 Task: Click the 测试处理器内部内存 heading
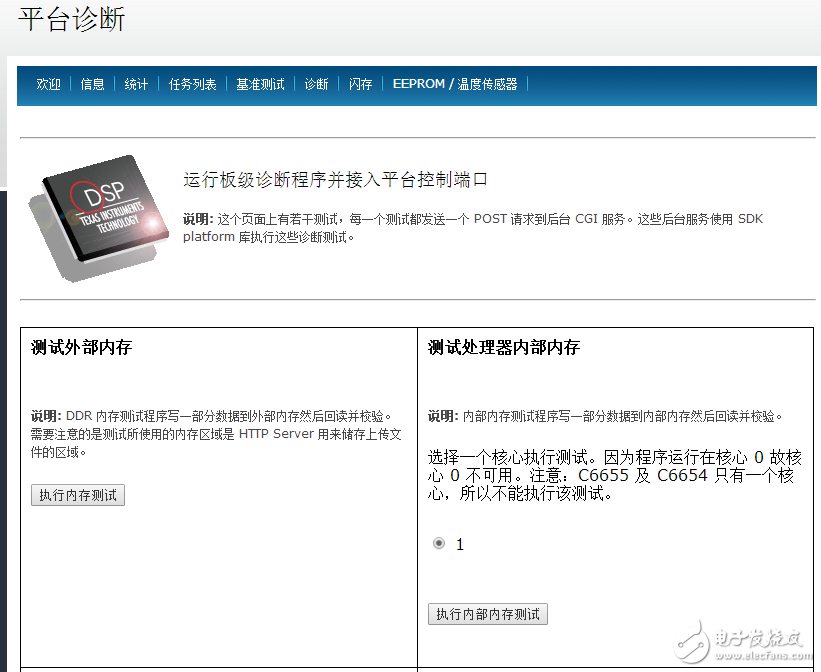coord(504,347)
